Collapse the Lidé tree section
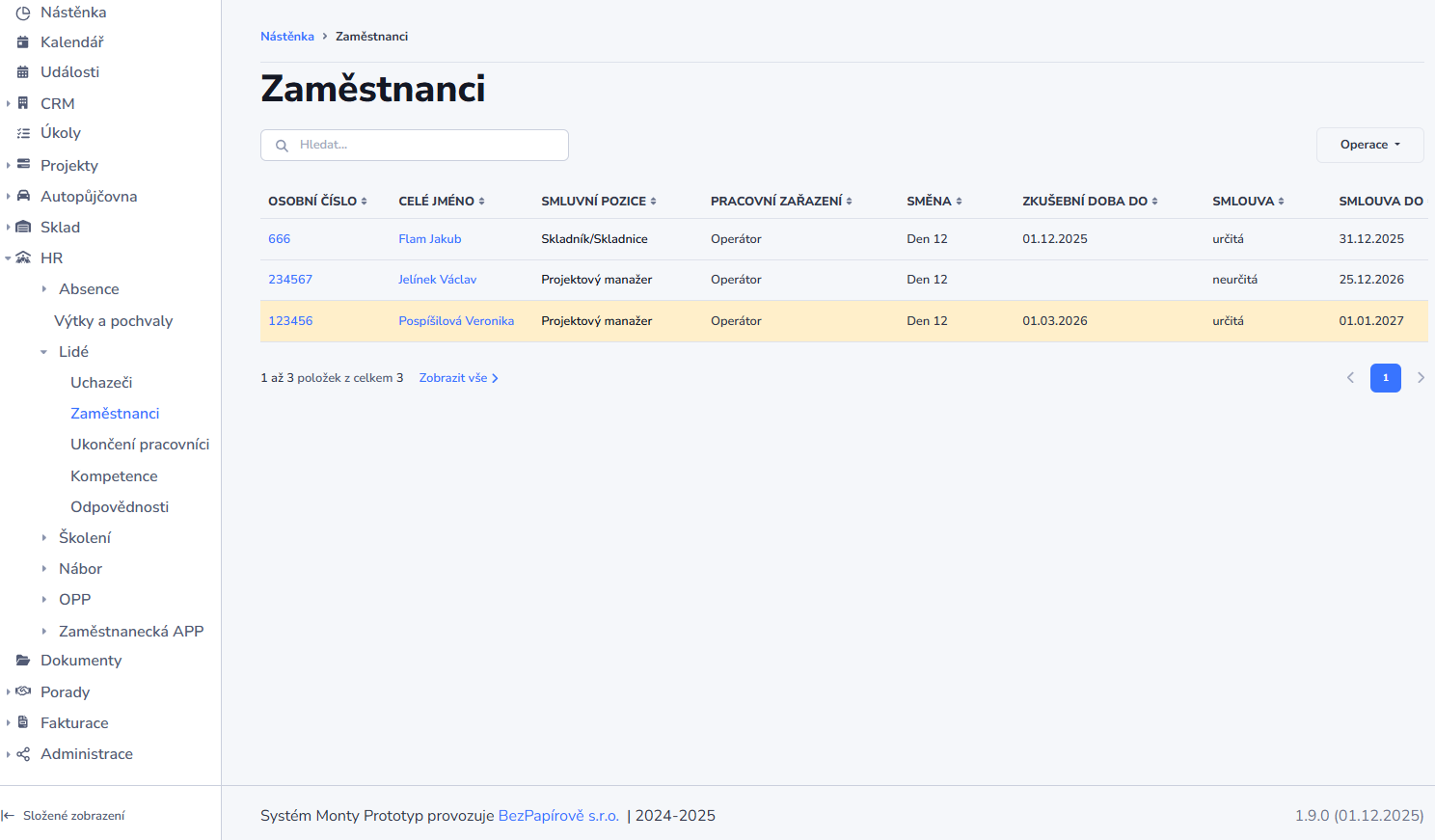 [44, 352]
